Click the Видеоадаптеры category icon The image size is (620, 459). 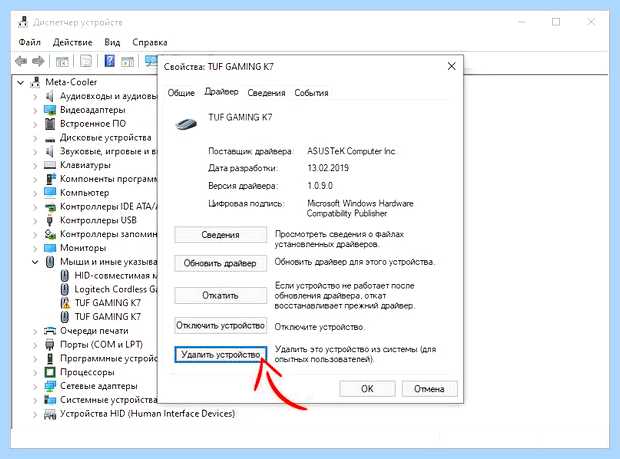pos(50,110)
